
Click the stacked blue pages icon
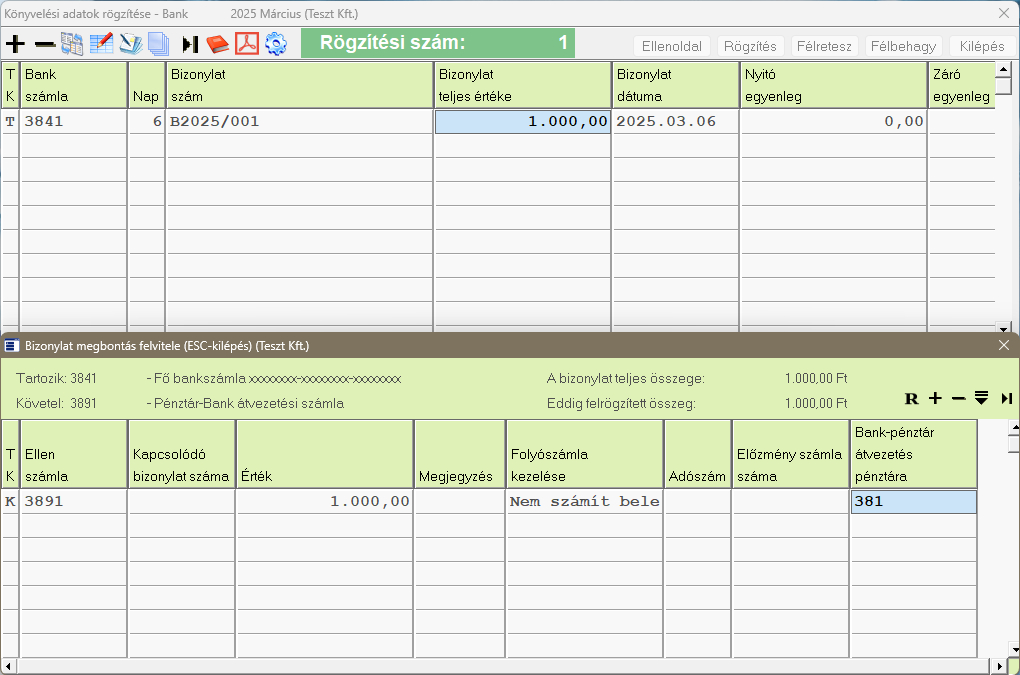click(158, 44)
